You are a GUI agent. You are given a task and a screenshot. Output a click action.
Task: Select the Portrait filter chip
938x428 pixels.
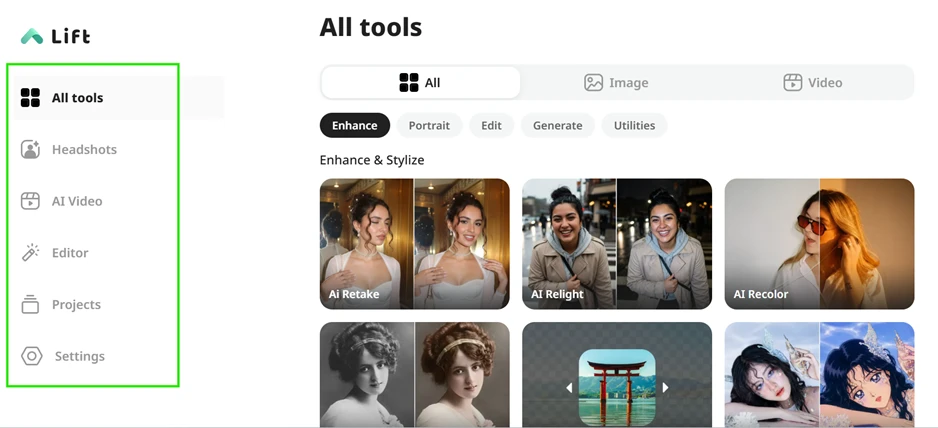pyautogui.click(x=429, y=125)
